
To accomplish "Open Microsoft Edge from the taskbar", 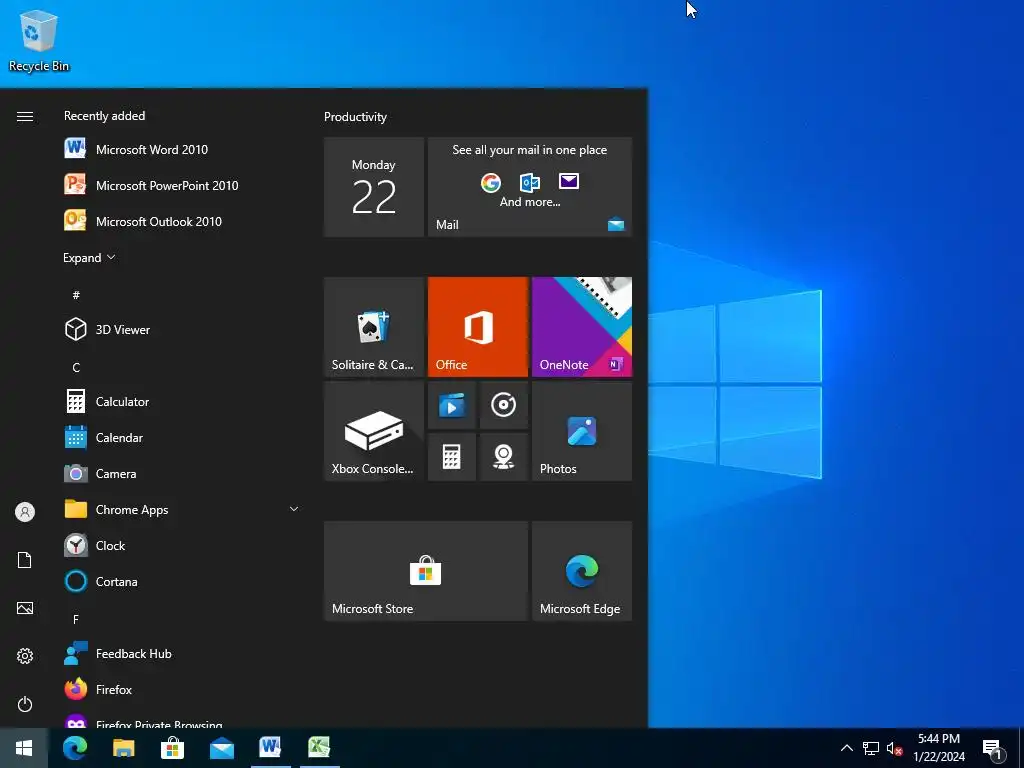I will pos(74,748).
